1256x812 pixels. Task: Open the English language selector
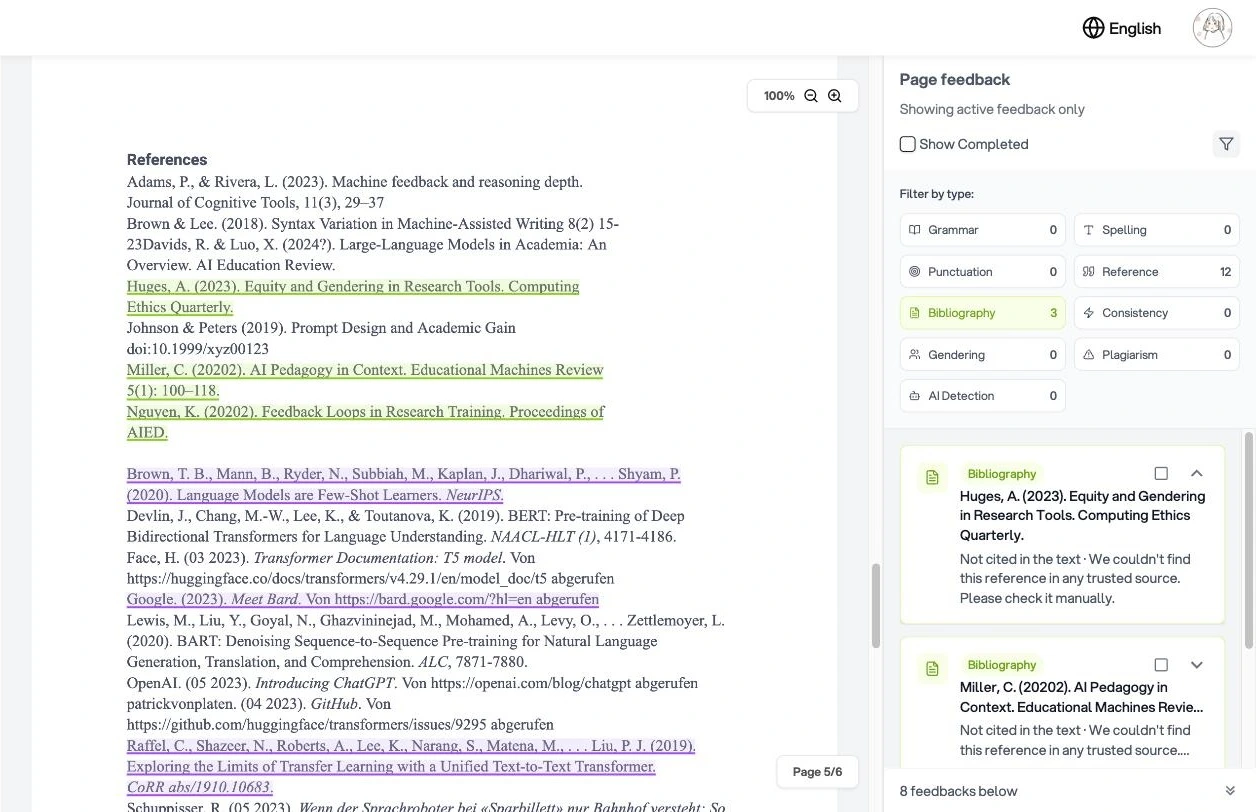(x=1121, y=28)
